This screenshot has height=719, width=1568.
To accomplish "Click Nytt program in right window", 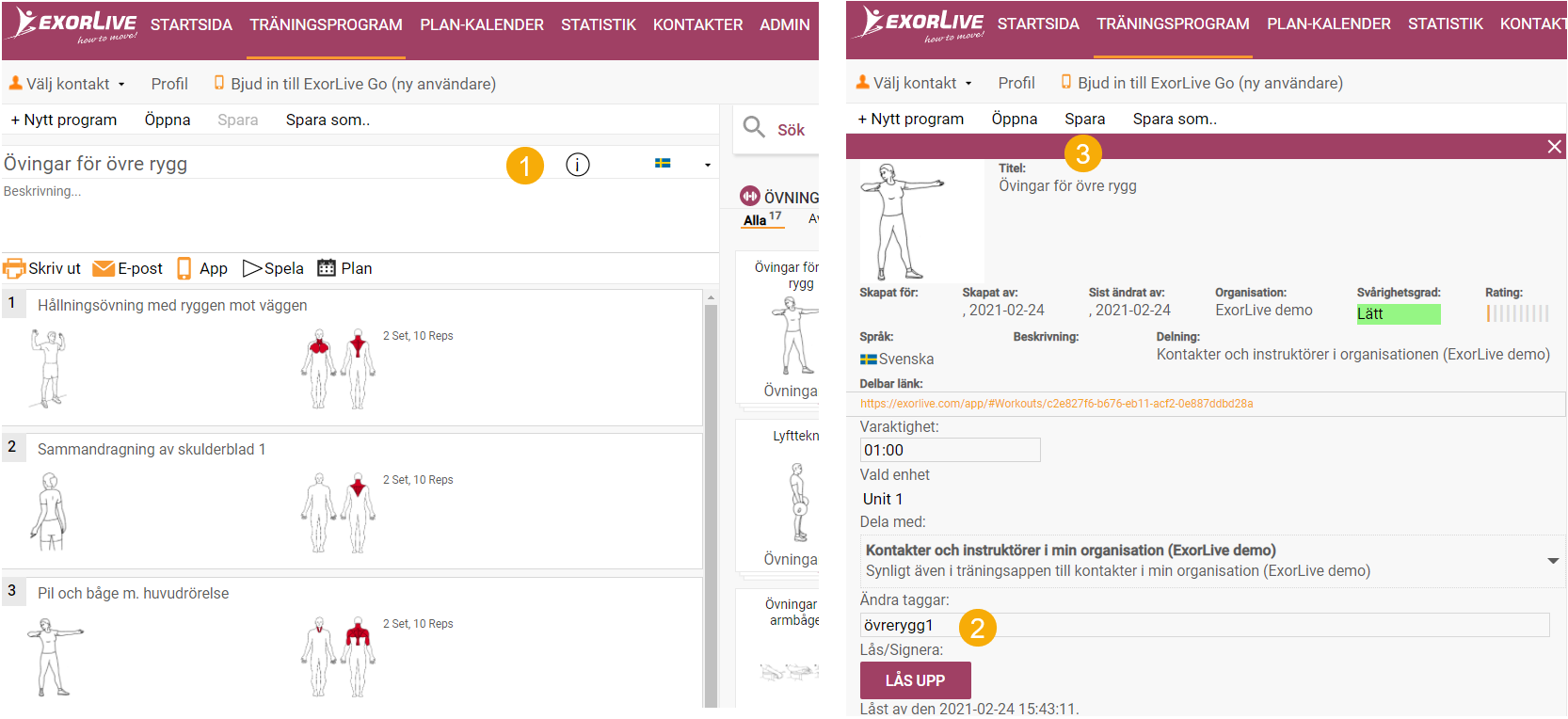I will (911, 119).
